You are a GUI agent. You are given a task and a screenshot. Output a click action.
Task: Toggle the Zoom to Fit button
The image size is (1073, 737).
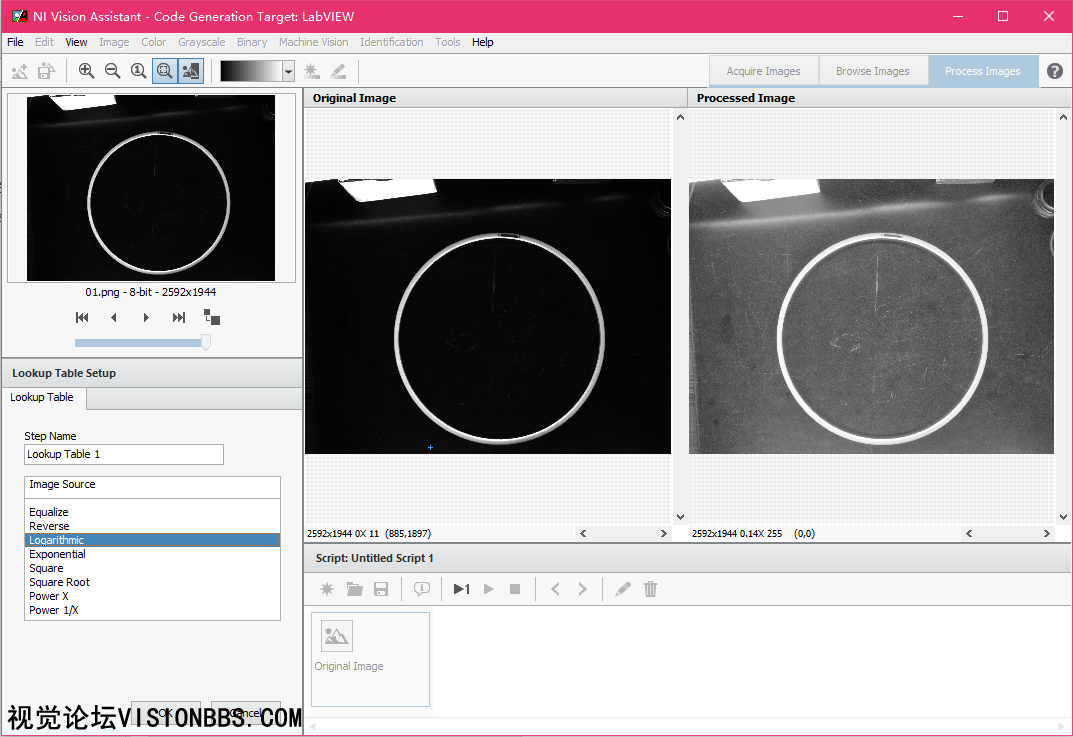tap(164, 71)
